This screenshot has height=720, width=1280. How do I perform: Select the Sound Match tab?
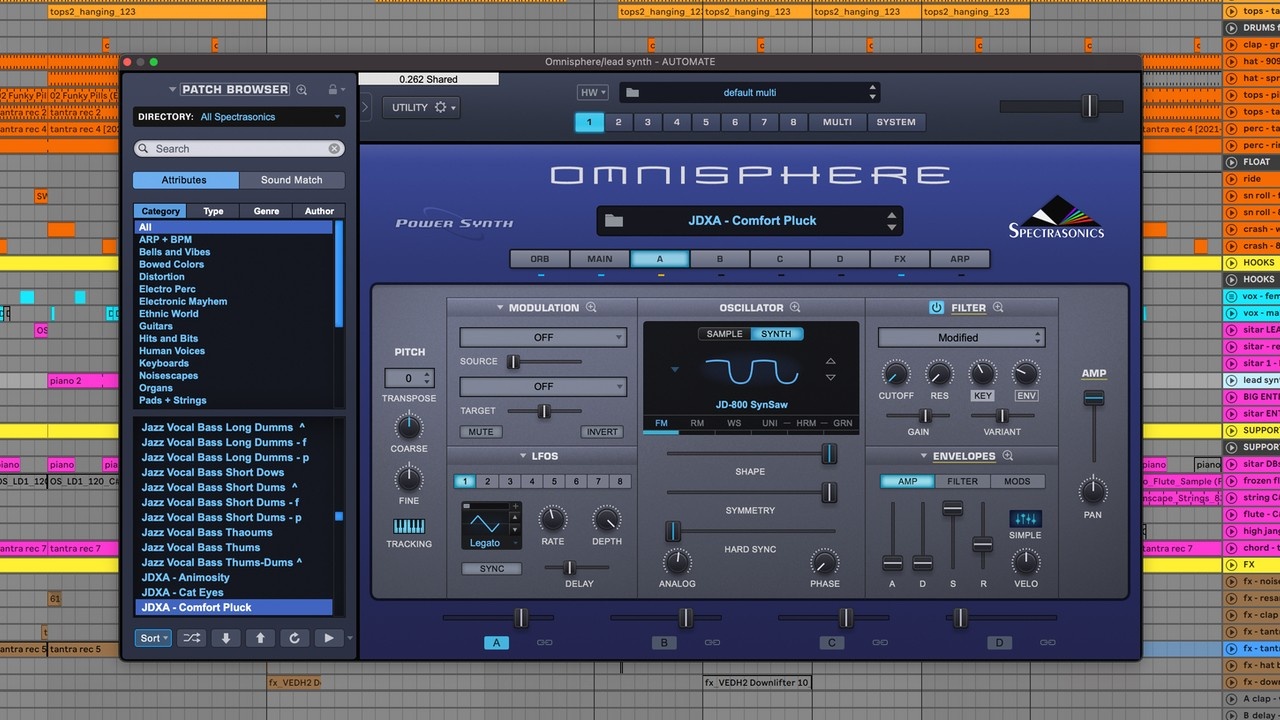[x=292, y=180]
